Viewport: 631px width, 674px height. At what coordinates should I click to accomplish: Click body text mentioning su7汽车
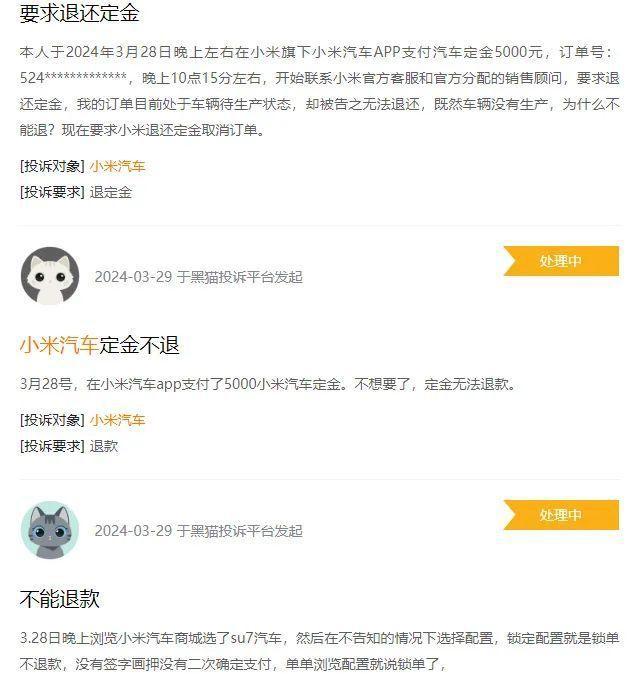pos(319,651)
